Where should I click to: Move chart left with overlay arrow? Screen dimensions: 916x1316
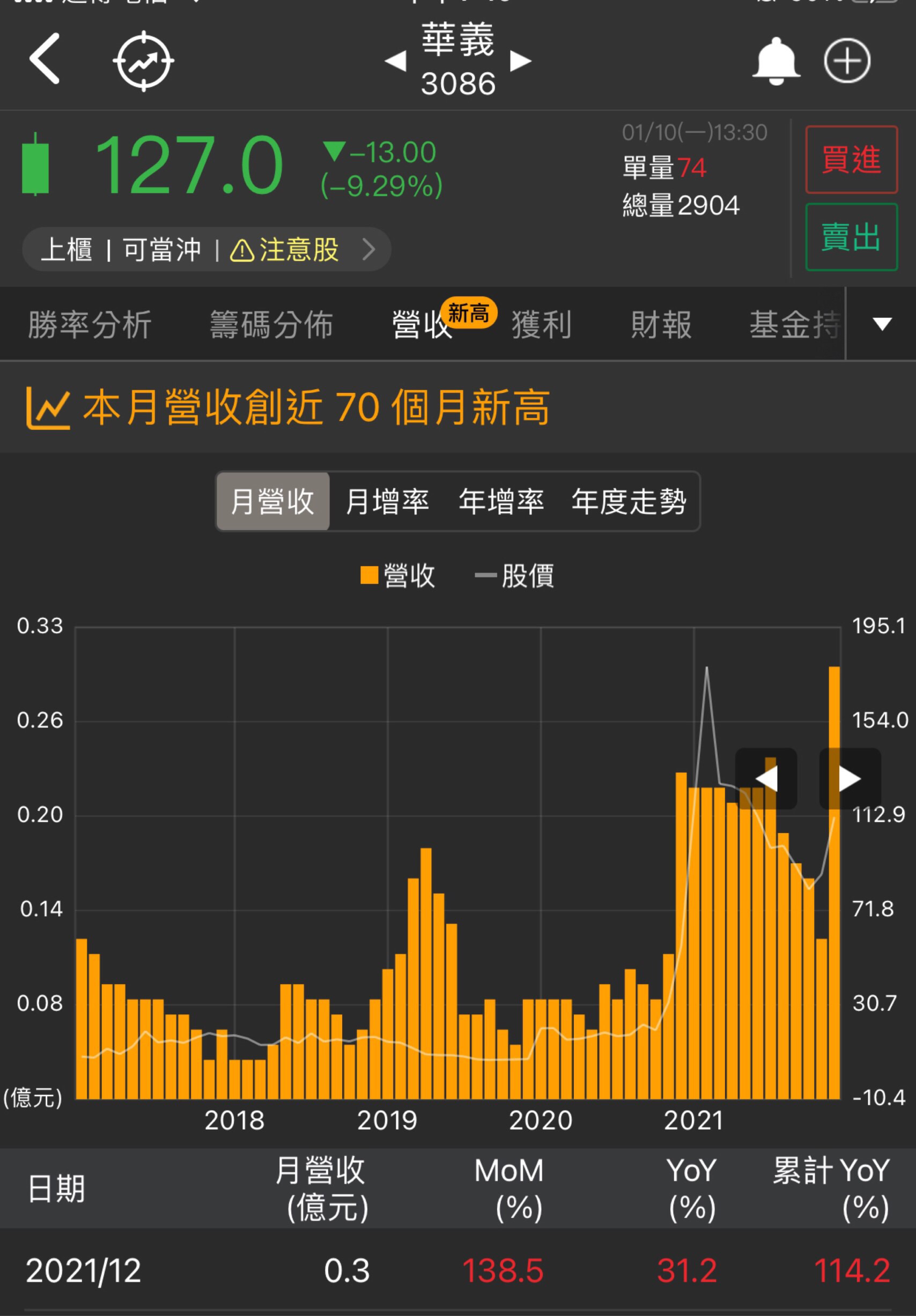tap(766, 779)
